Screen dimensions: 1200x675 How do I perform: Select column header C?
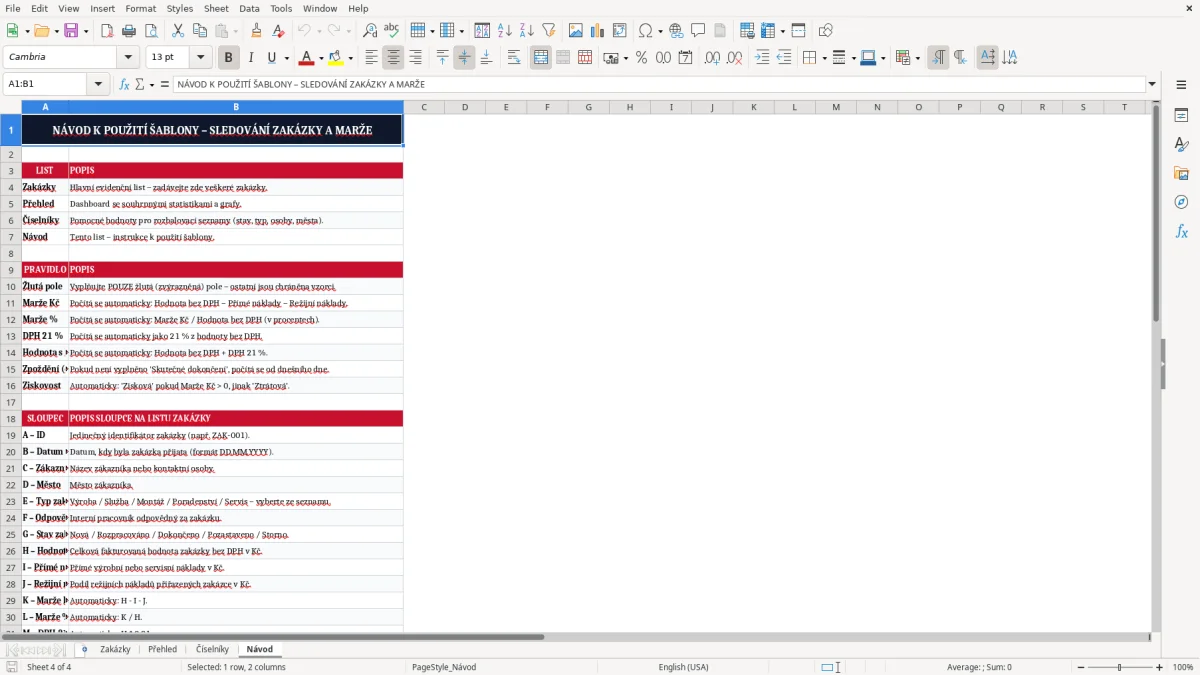coord(424,107)
